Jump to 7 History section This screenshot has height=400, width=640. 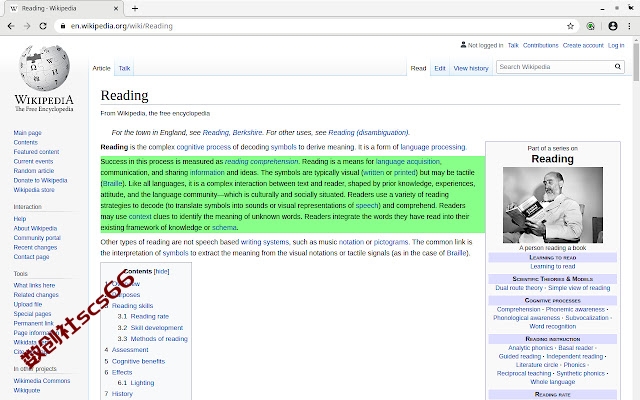pos(118,394)
